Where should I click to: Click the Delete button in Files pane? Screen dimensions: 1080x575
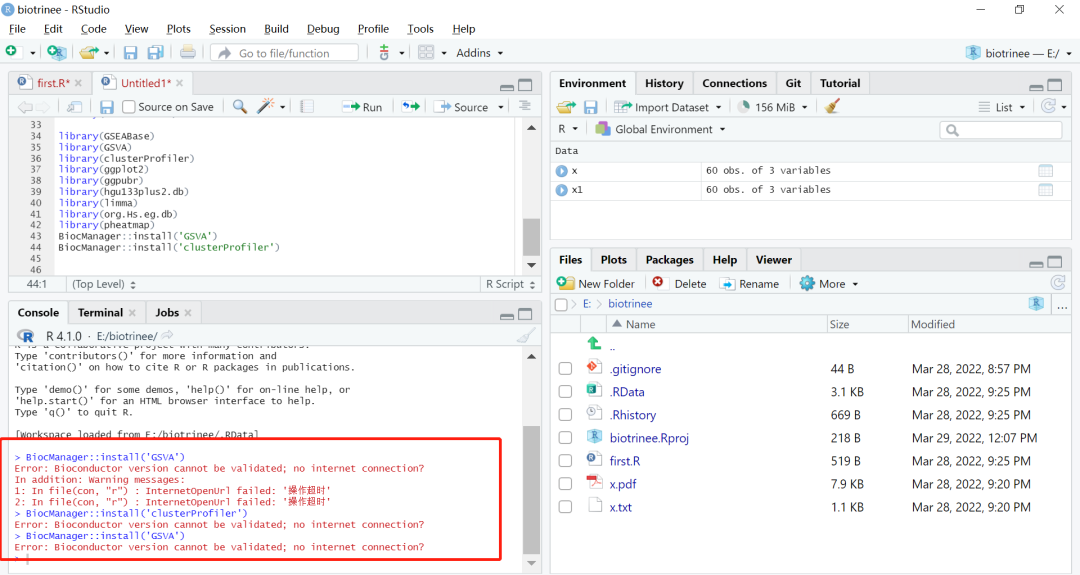click(x=679, y=284)
